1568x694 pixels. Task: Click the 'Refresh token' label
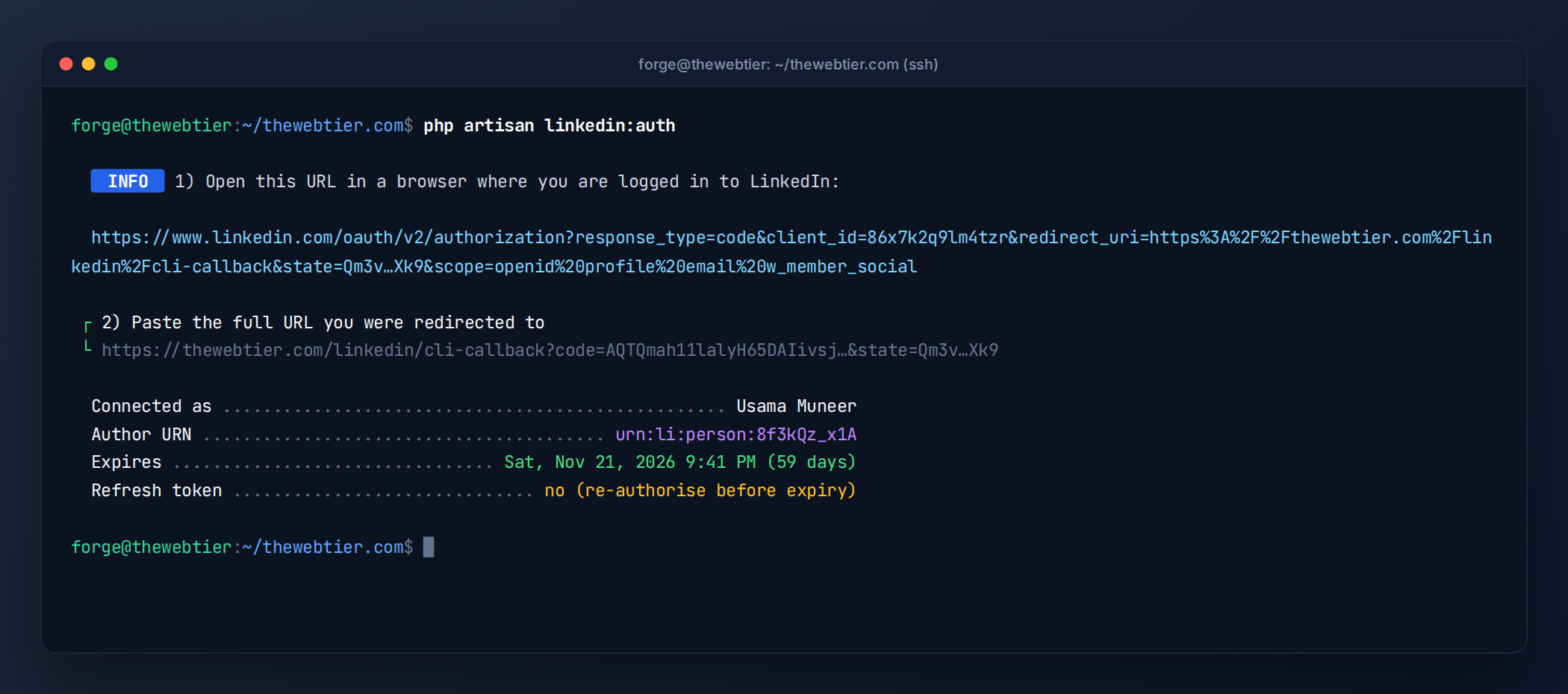pyautogui.click(x=157, y=490)
